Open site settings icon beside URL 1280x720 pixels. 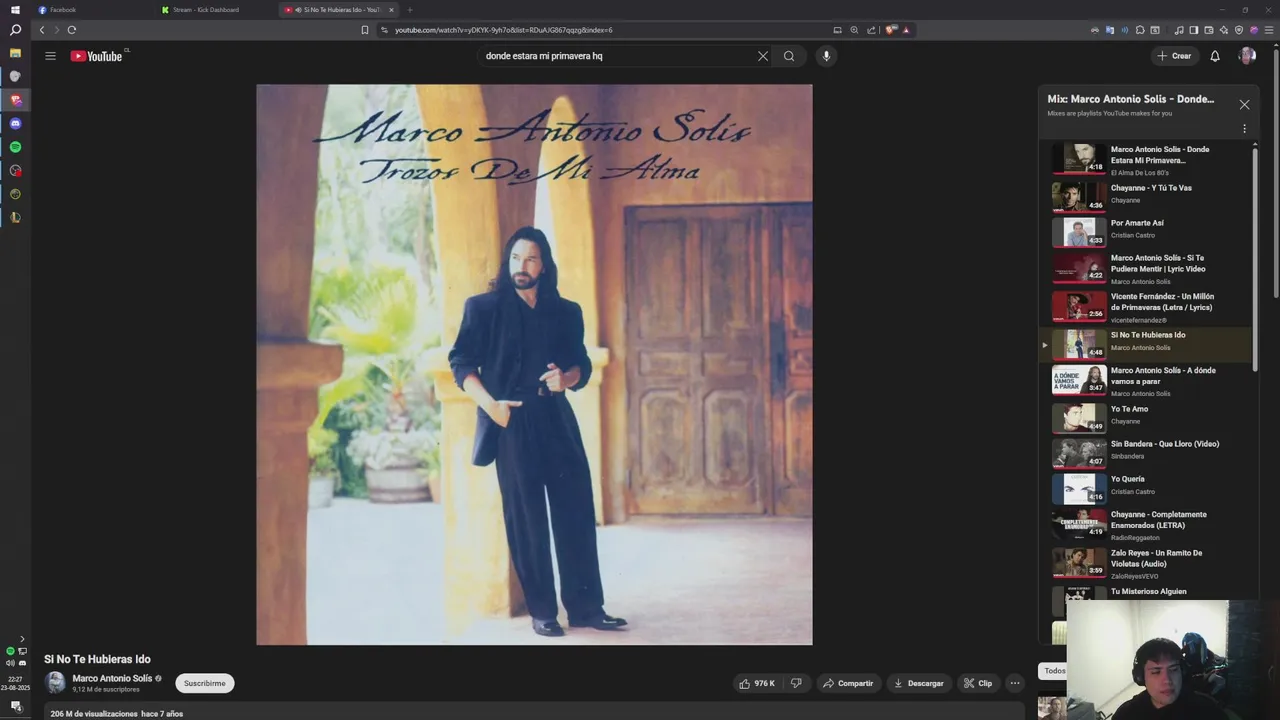384,30
